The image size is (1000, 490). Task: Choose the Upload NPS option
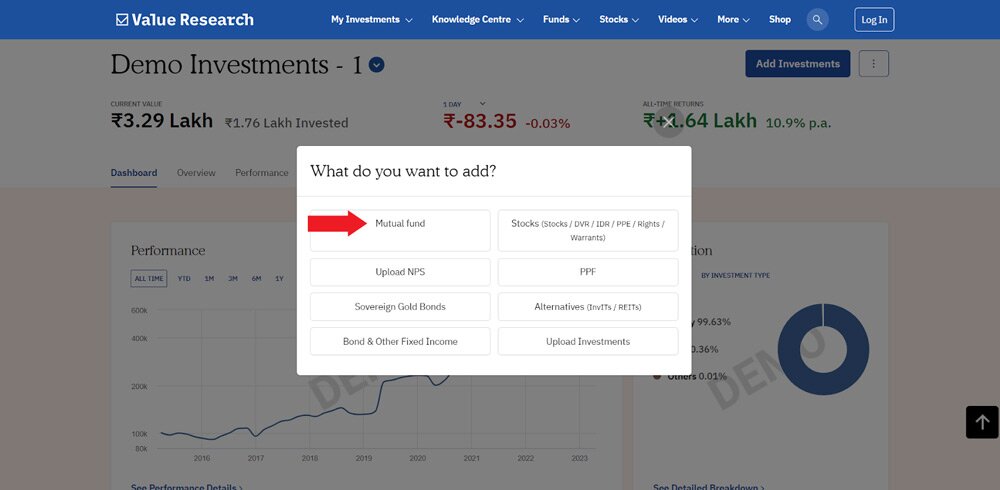pyautogui.click(x=400, y=272)
